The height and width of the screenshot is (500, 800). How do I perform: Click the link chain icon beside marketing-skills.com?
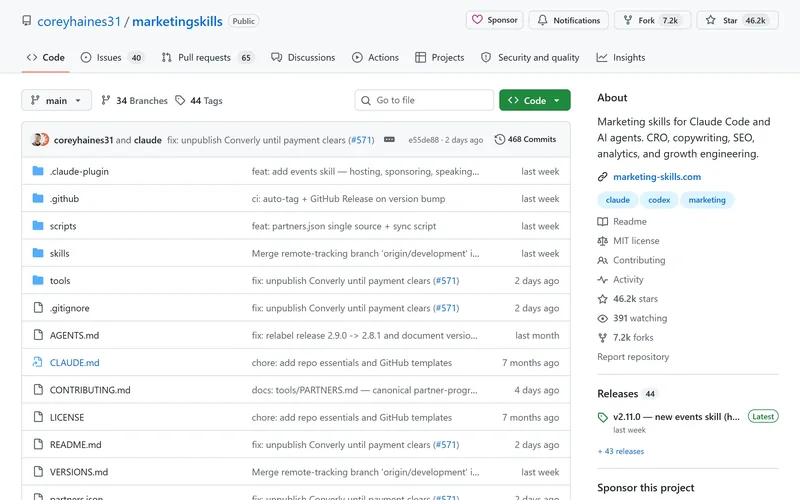click(x=603, y=177)
